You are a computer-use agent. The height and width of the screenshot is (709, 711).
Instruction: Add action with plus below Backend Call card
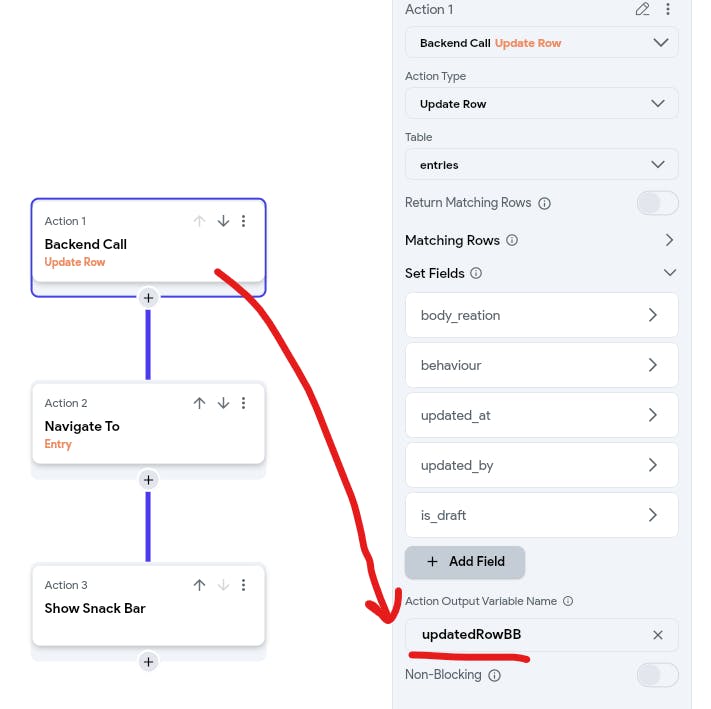[x=148, y=298]
